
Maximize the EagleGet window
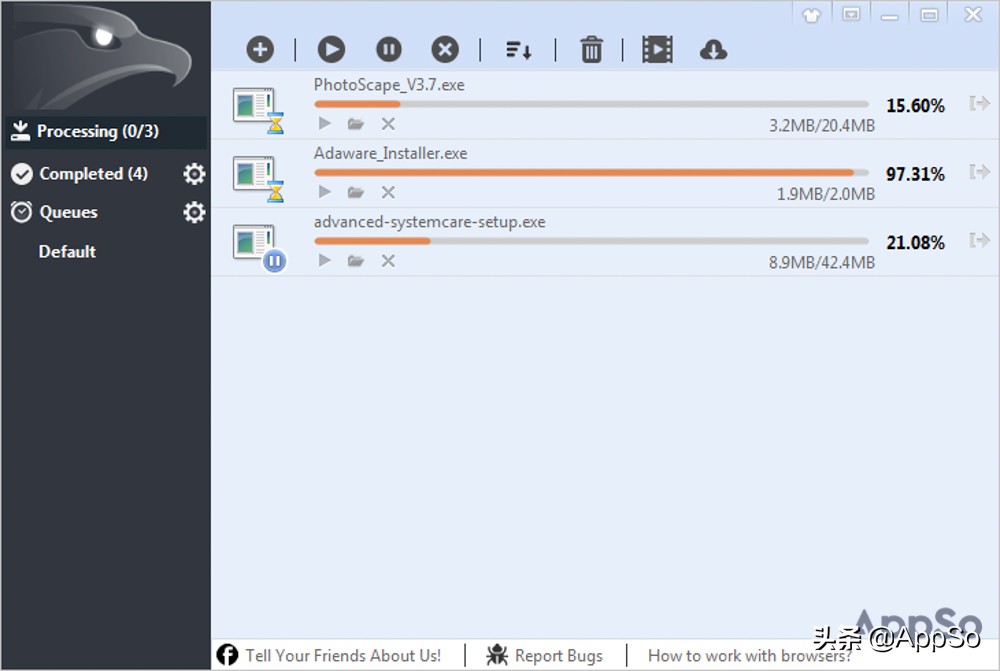click(x=929, y=15)
